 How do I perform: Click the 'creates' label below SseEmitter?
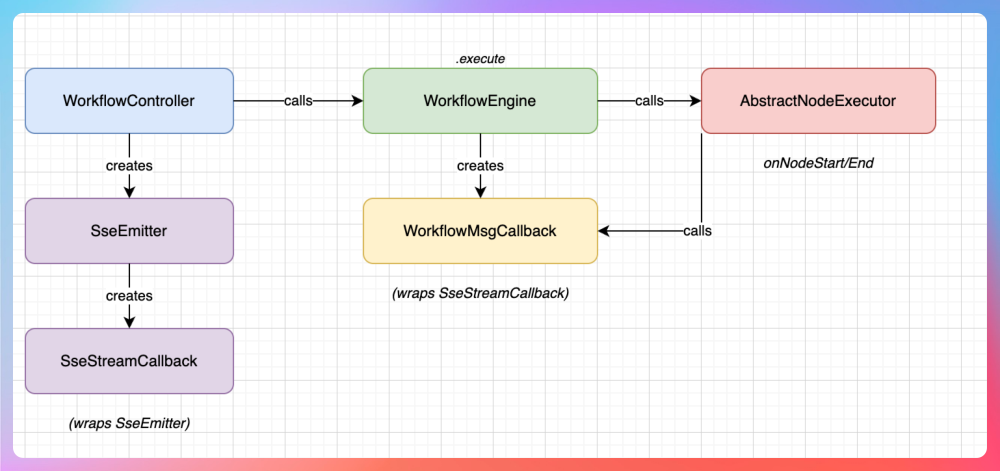[129, 295]
